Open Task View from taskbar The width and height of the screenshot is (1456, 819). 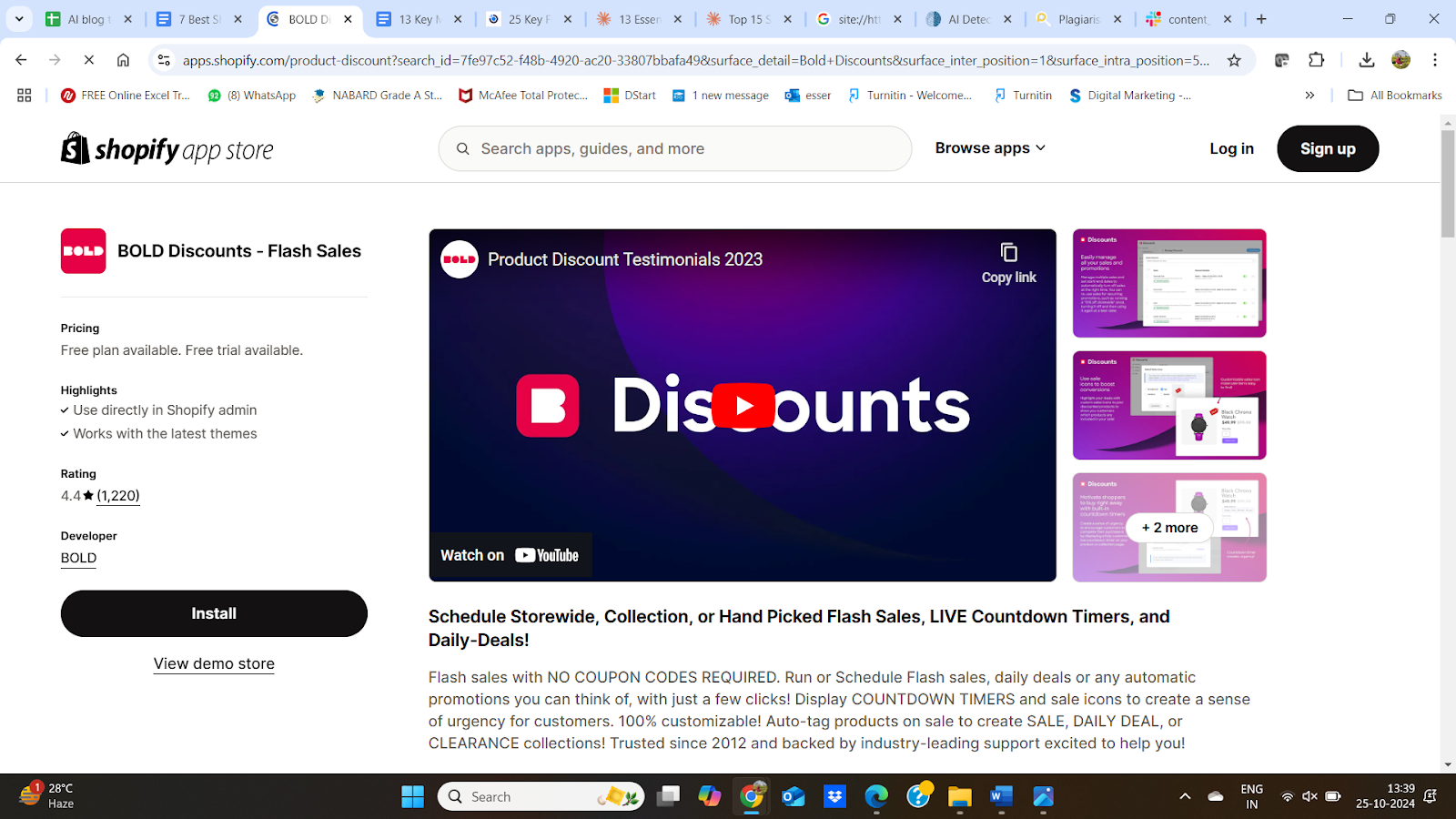pos(669,796)
